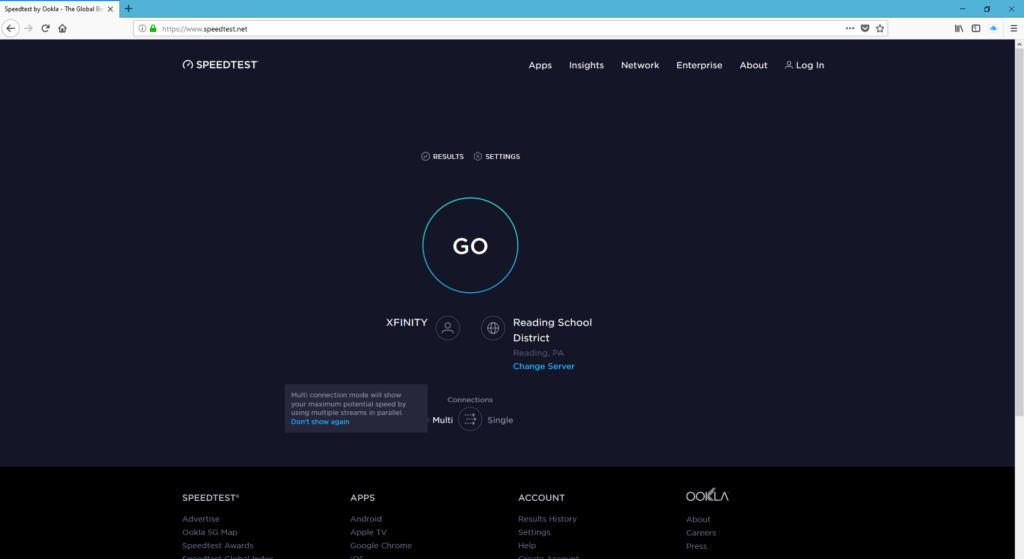
Task: Click the Reading, PA location text
Action: (x=538, y=353)
